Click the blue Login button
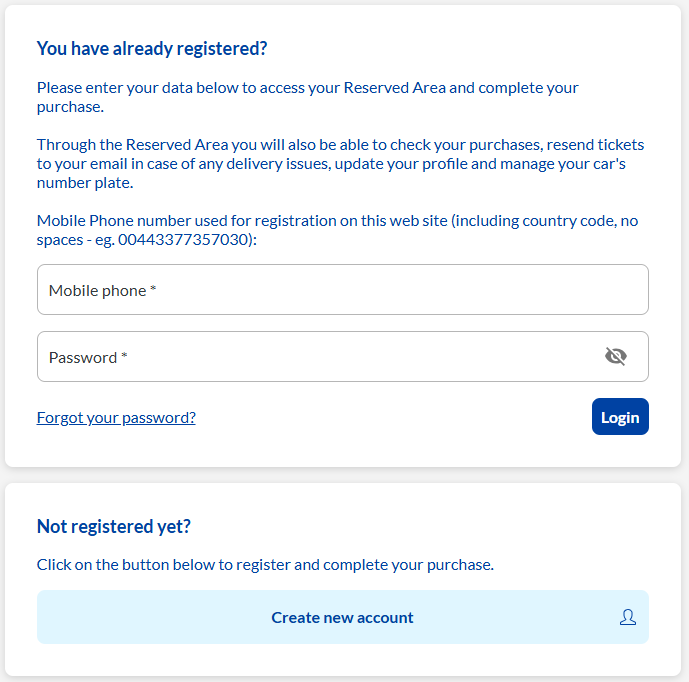Image resolution: width=689 pixels, height=682 pixels. click(620, 417)
